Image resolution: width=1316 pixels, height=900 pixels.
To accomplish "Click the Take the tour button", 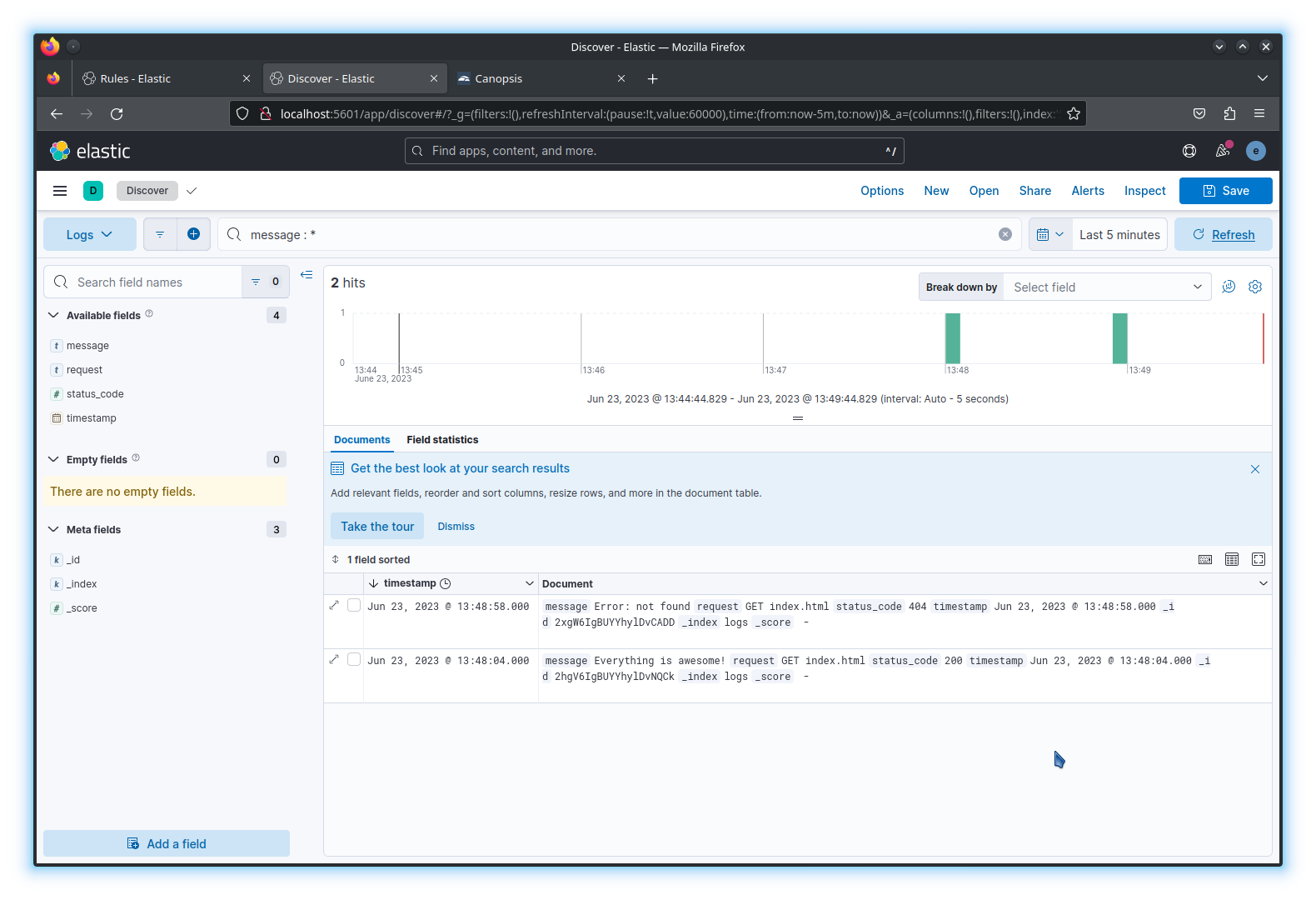I will [x=377, y=527].
